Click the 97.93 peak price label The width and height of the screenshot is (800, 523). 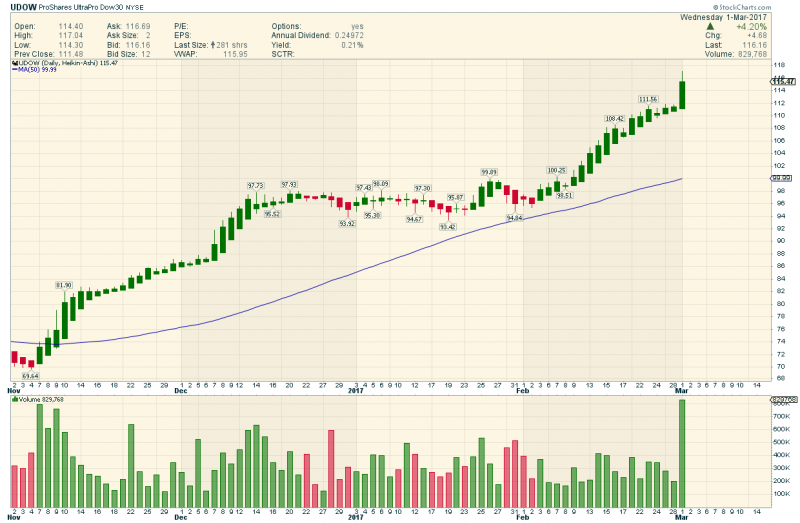click(289, 185)
